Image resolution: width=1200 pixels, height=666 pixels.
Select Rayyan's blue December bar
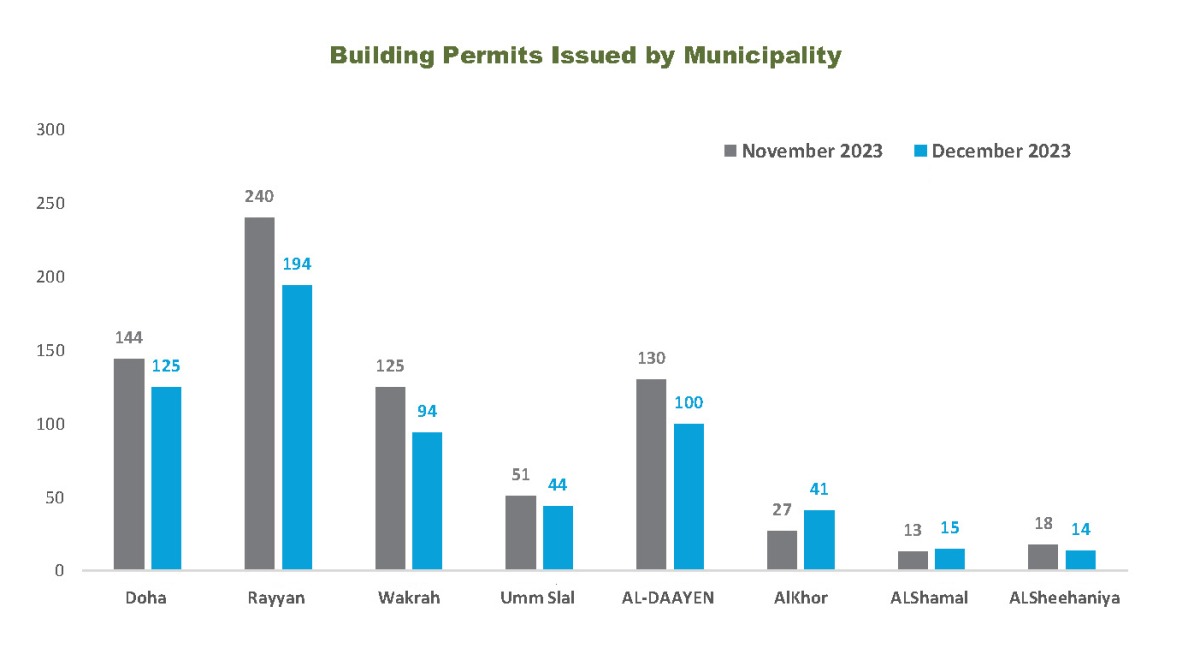click(297, 427)
